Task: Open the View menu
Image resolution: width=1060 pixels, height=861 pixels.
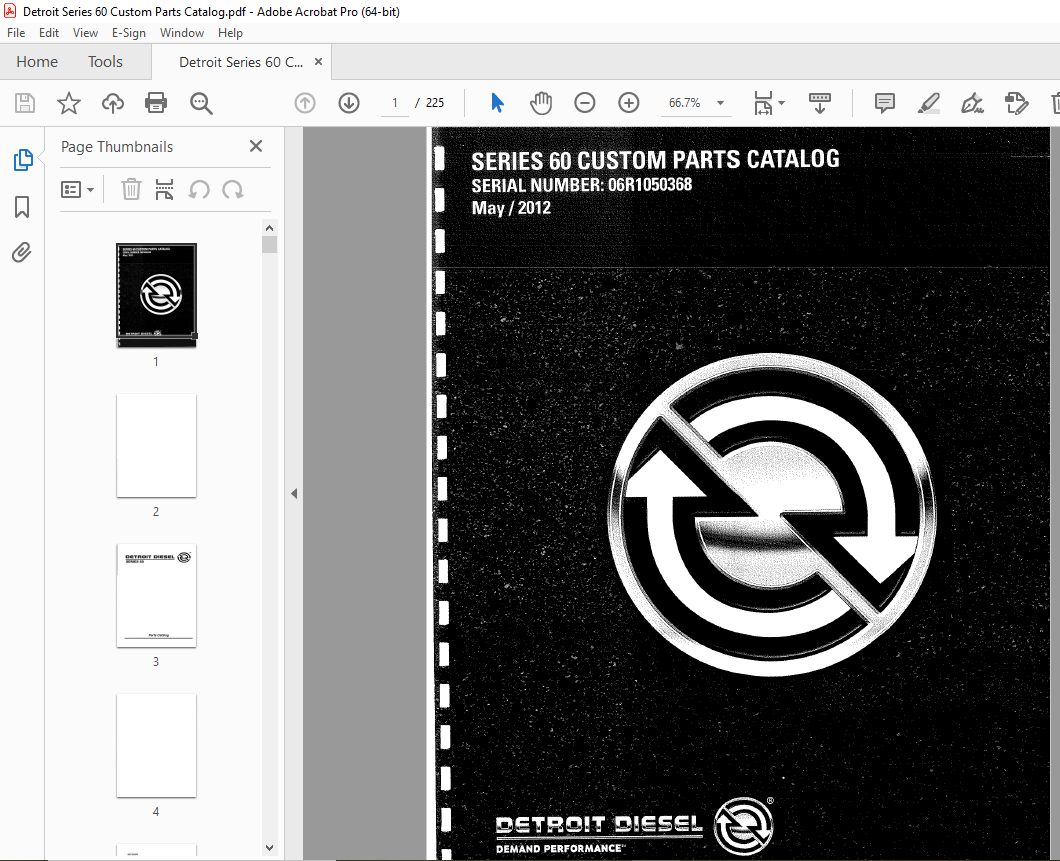Action: coord(85,32)
